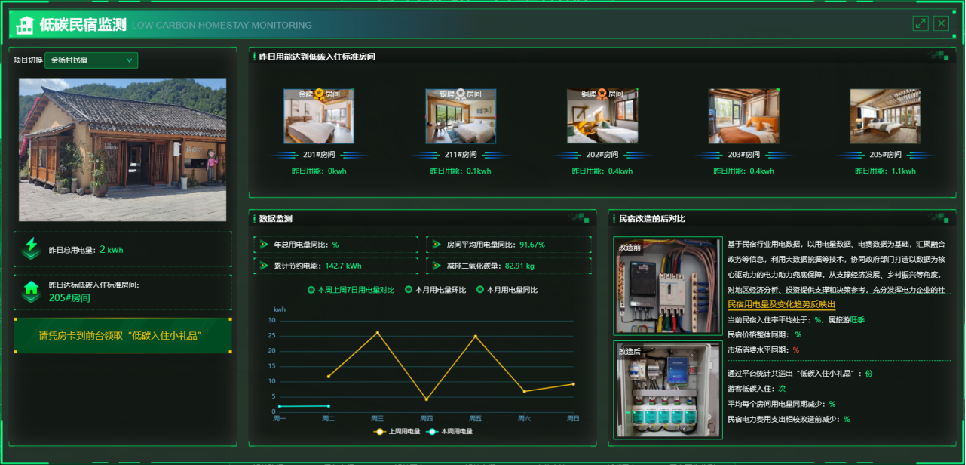Click the silver medal badge on room 211

tap(461, 95)
